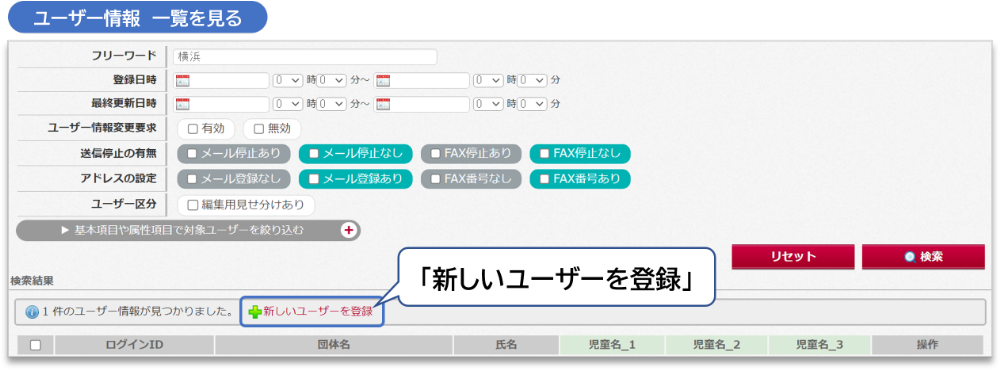Click the ユーザー情報 一覧を見る title
The image size is (1000, 370).
click(x=138, y=18)
